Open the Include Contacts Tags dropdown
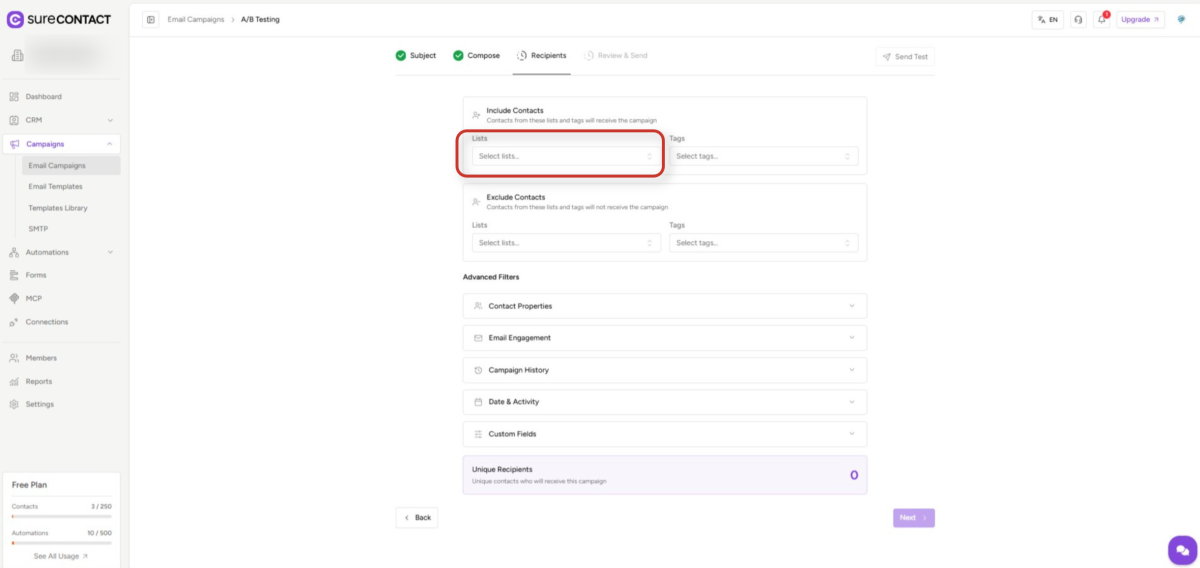Screen dimensions: 1200x568 (x=764, y=156)
